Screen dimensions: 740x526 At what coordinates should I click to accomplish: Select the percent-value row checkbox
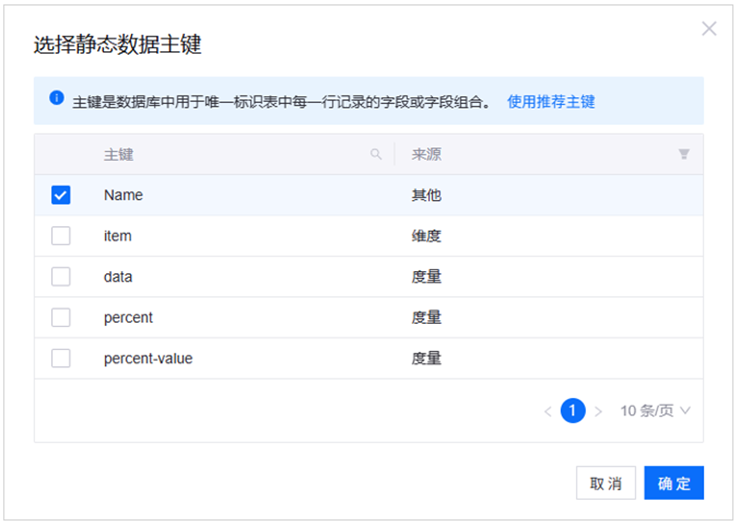click(x=61, y=358)
